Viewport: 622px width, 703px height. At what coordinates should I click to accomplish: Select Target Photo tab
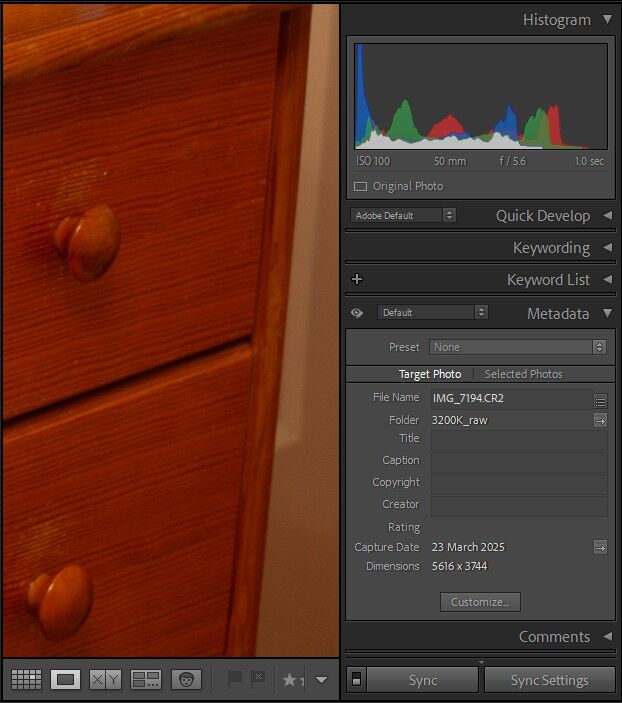430,374
